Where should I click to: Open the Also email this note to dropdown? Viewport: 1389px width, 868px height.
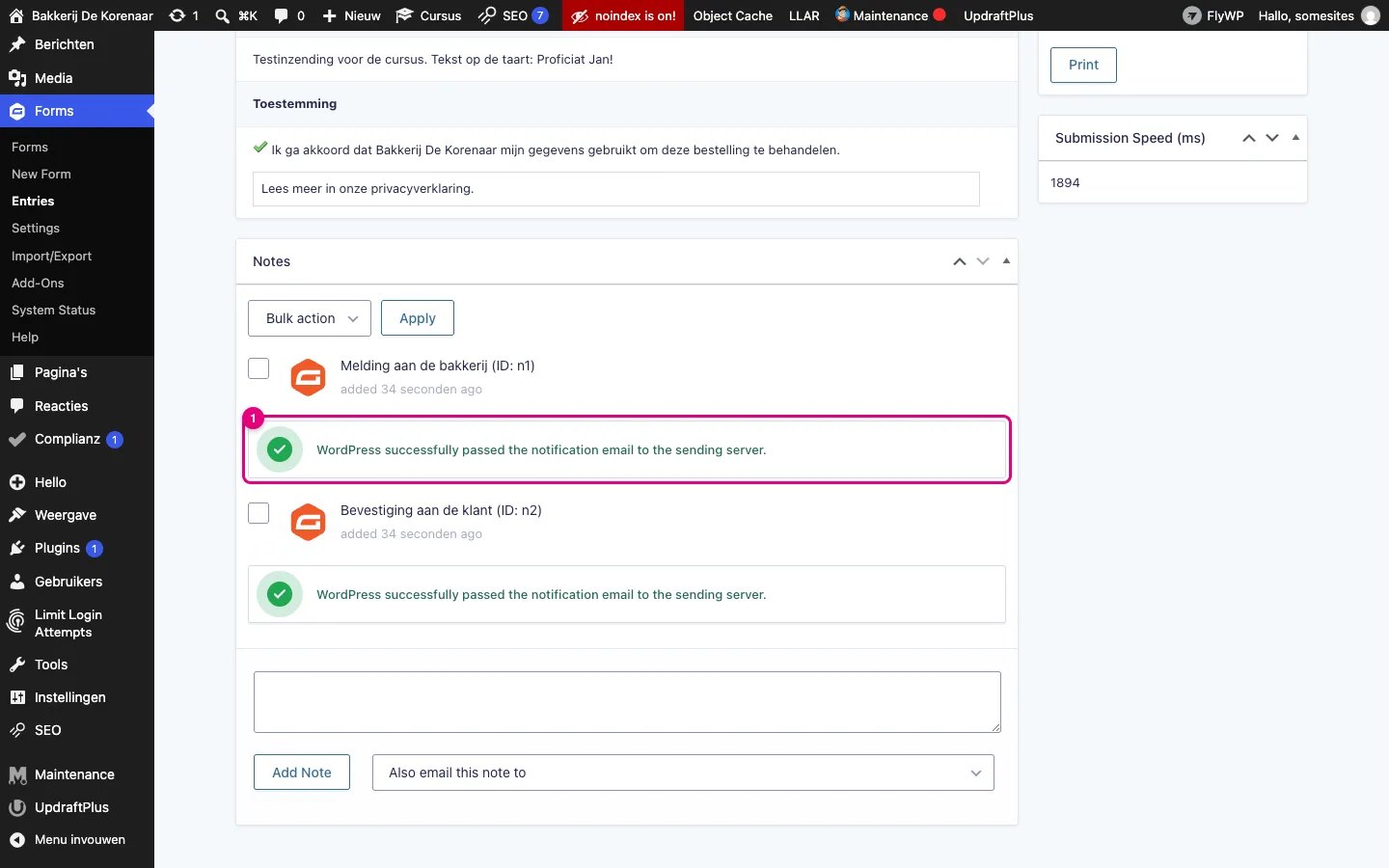pyautogui.click(x=683, y=773)
